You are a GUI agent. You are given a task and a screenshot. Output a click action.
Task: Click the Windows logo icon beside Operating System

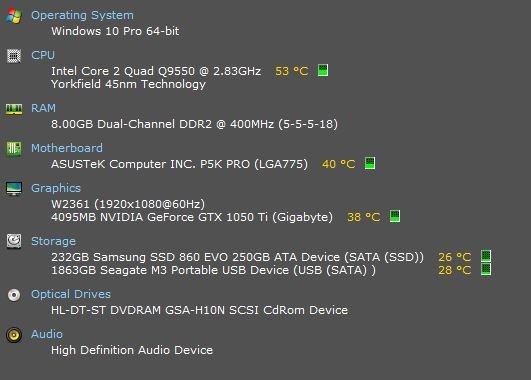(x=14, y=16)
